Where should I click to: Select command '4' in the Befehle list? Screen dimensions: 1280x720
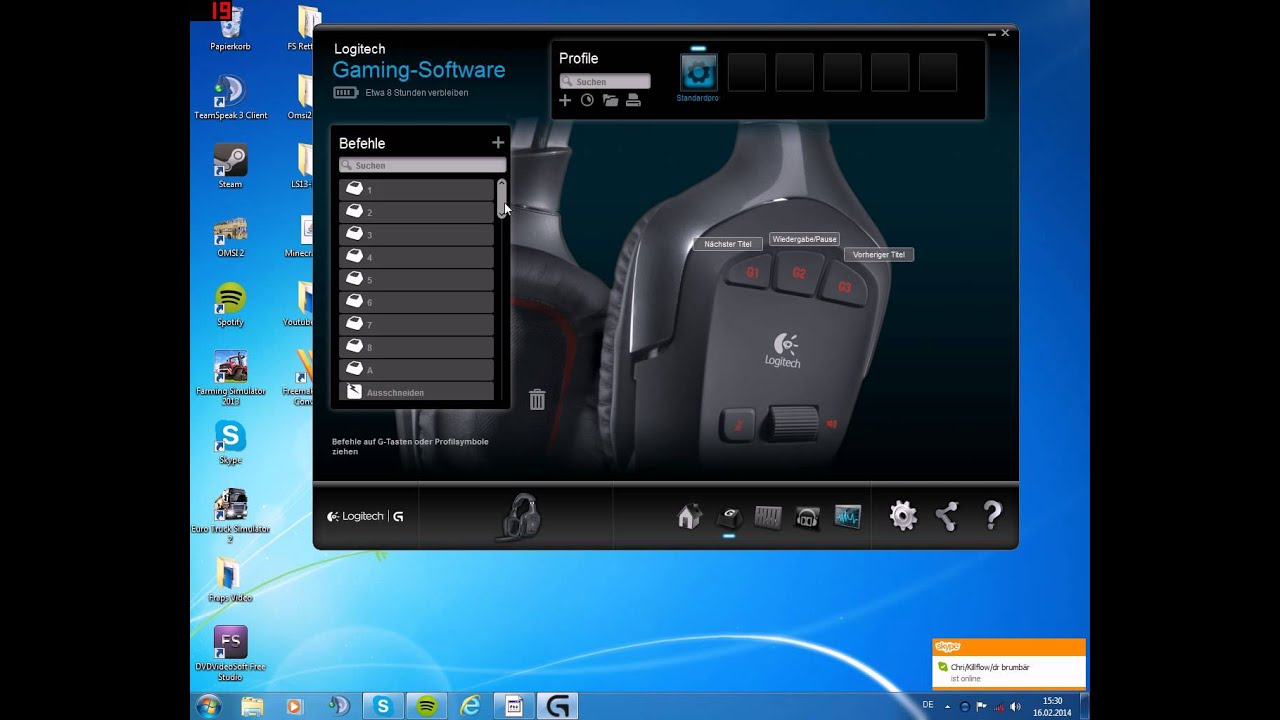point(416,256)
